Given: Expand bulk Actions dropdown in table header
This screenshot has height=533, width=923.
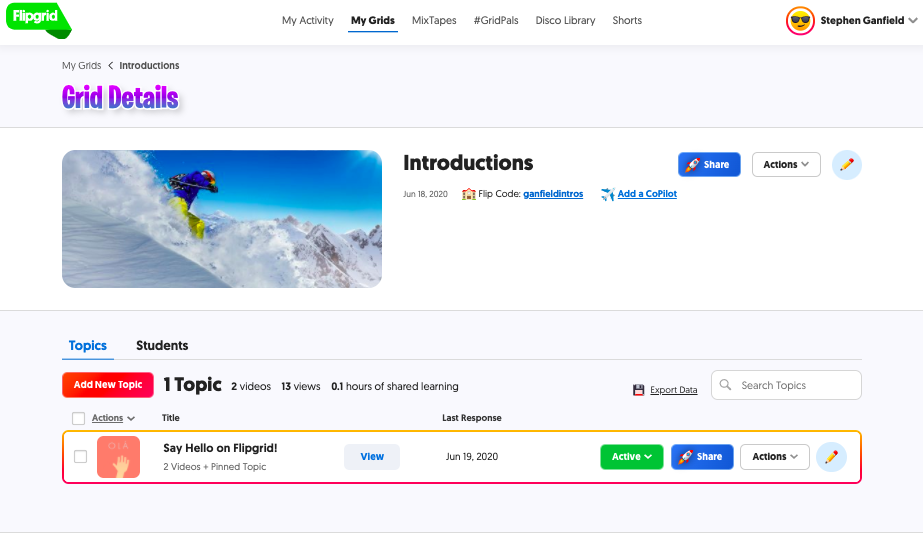Looking at the screenshot, I should point(113,418).
